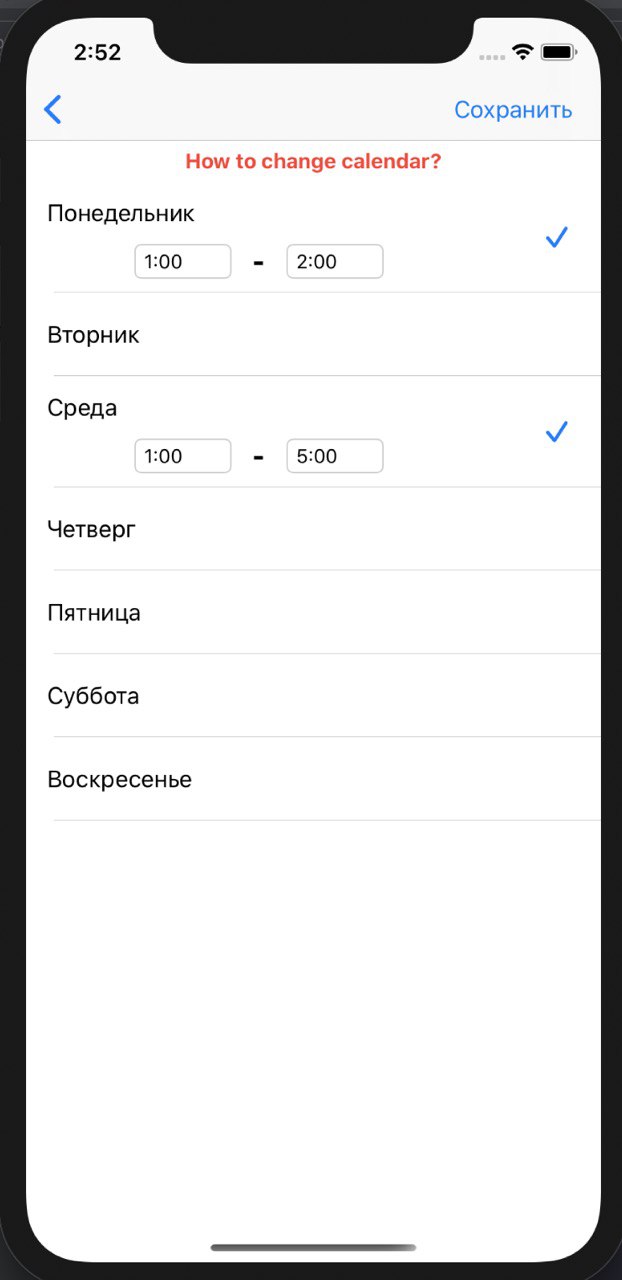Uncheck the Среда checkmark
622x1280 pixels.
pyautogui.click(x=556, y=432)
